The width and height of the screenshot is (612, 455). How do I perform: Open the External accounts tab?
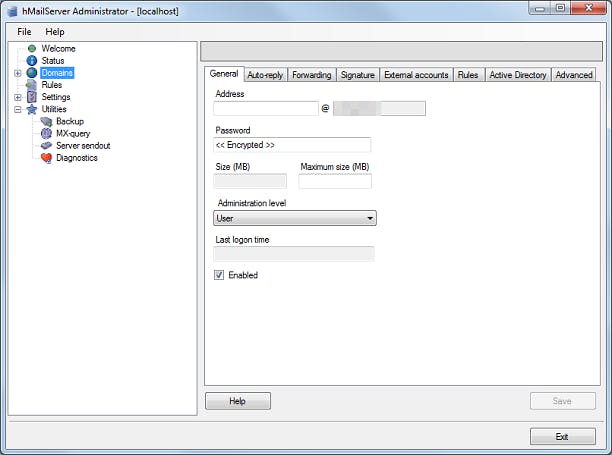click(x=416, y=75)
